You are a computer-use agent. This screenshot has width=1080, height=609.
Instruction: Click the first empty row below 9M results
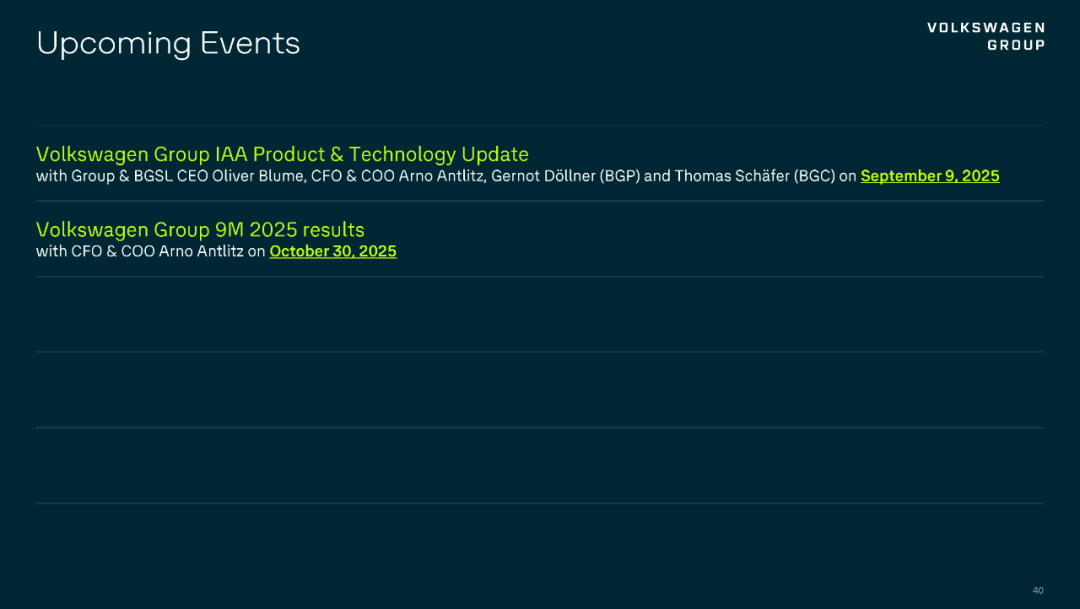pyautogui.click(x=540, y=314)
